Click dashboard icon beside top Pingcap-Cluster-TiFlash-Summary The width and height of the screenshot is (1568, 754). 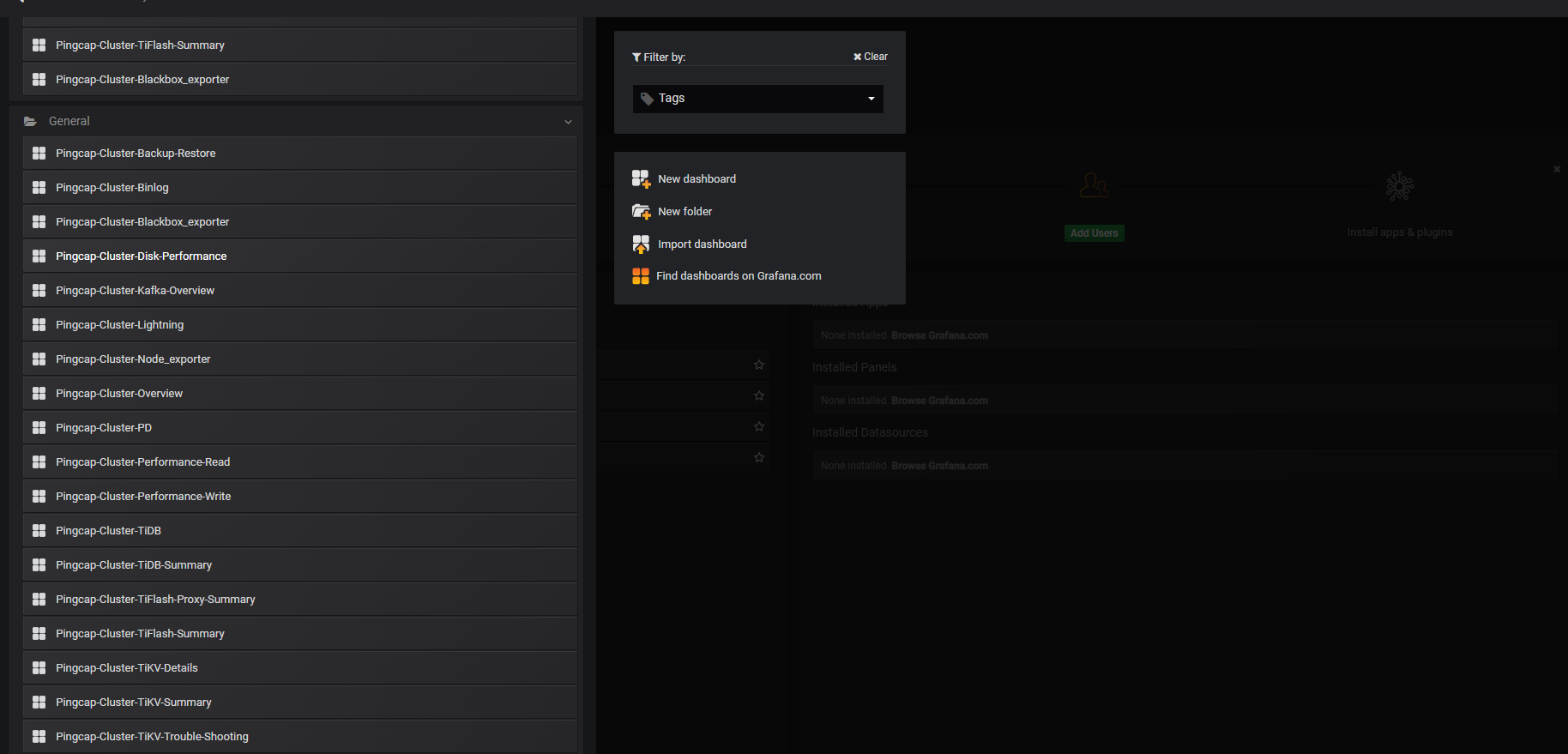[39, 45]
